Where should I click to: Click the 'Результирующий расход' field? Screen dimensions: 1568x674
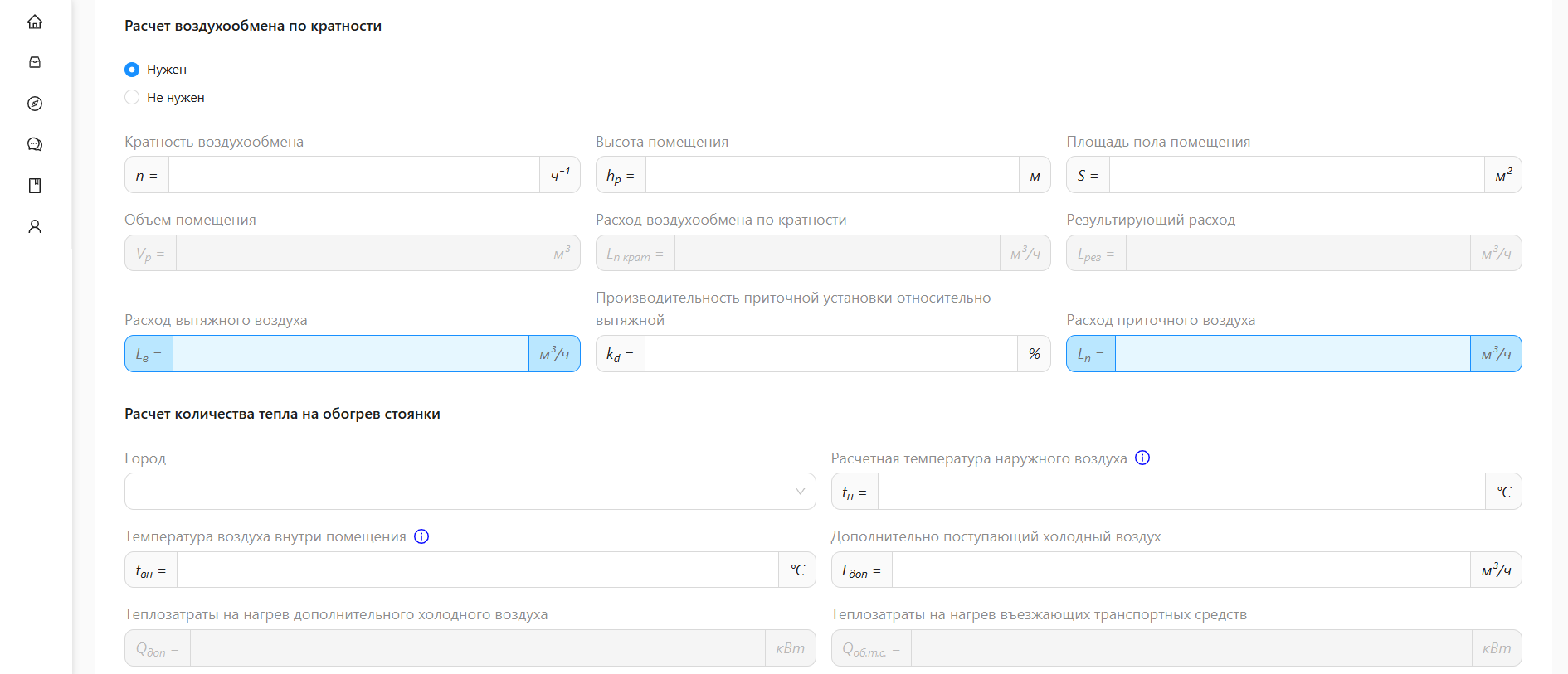(x=1298, y=253)
